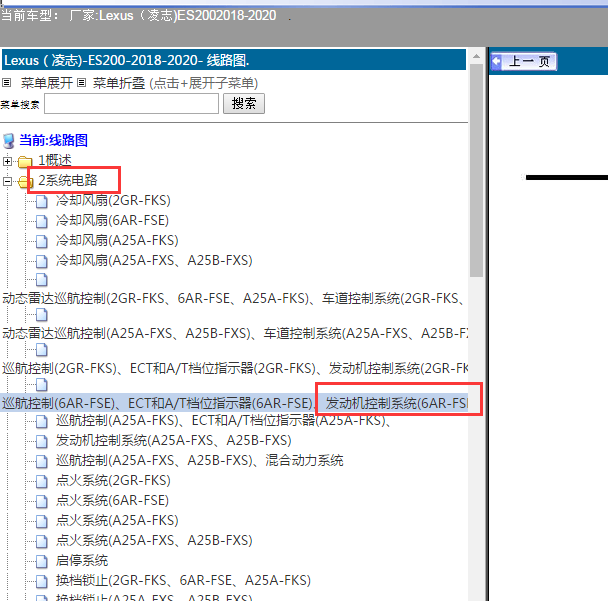Open 巡航控制(A25A-FKS)、ECT和A/T档位指示器 entry

point(224,420)
